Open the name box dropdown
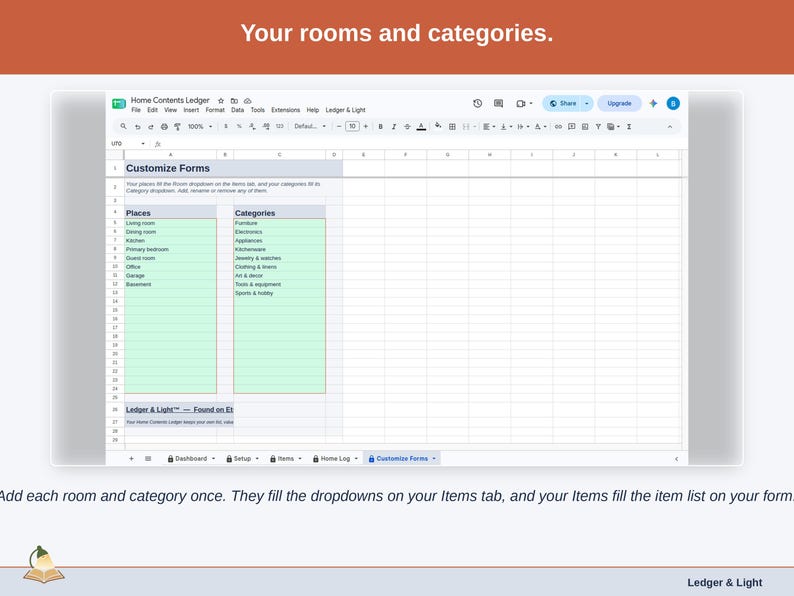794x596 pixels. point(143,144)
